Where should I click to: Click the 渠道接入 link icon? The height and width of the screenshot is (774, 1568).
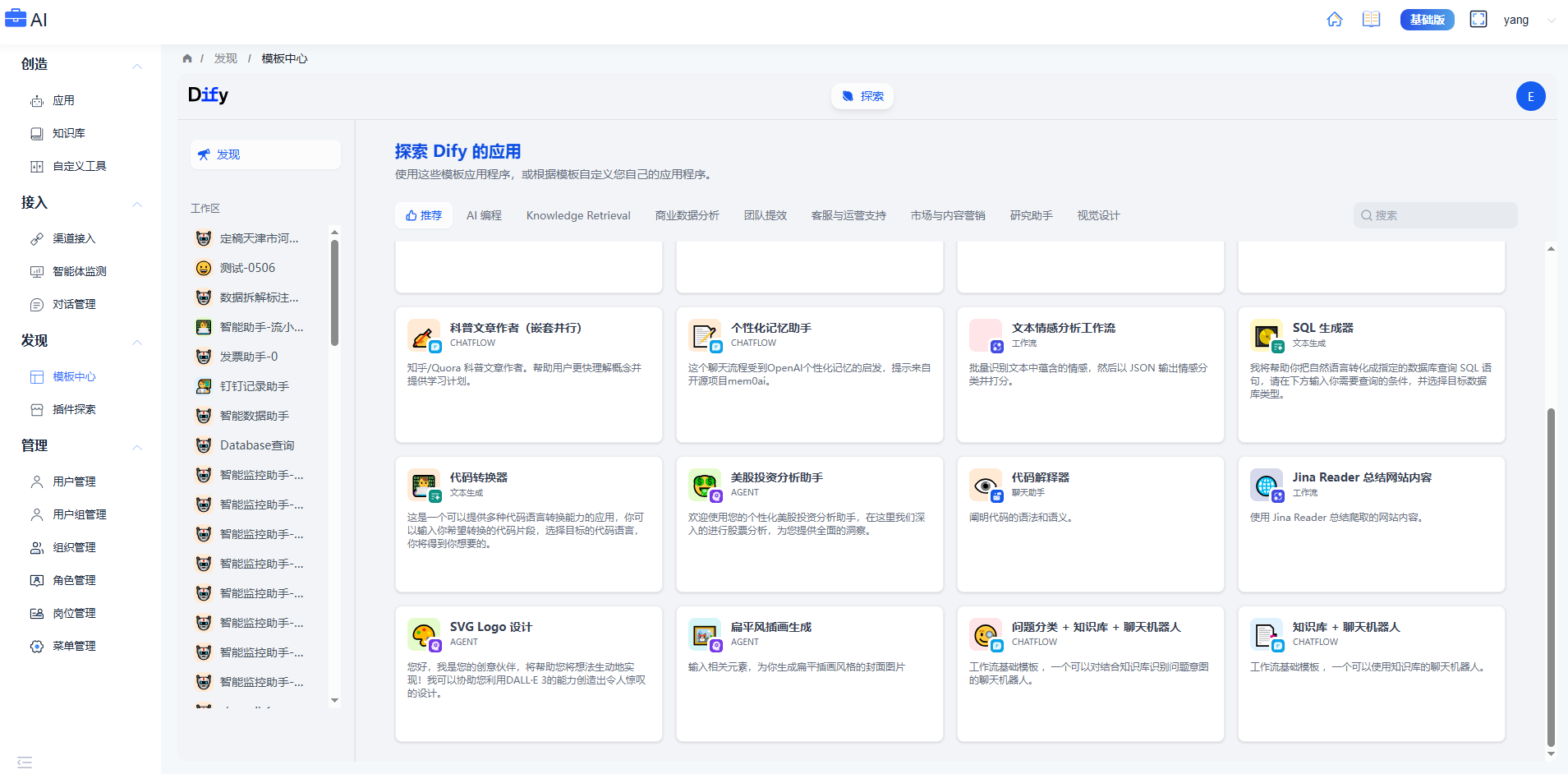click(37, 238)
